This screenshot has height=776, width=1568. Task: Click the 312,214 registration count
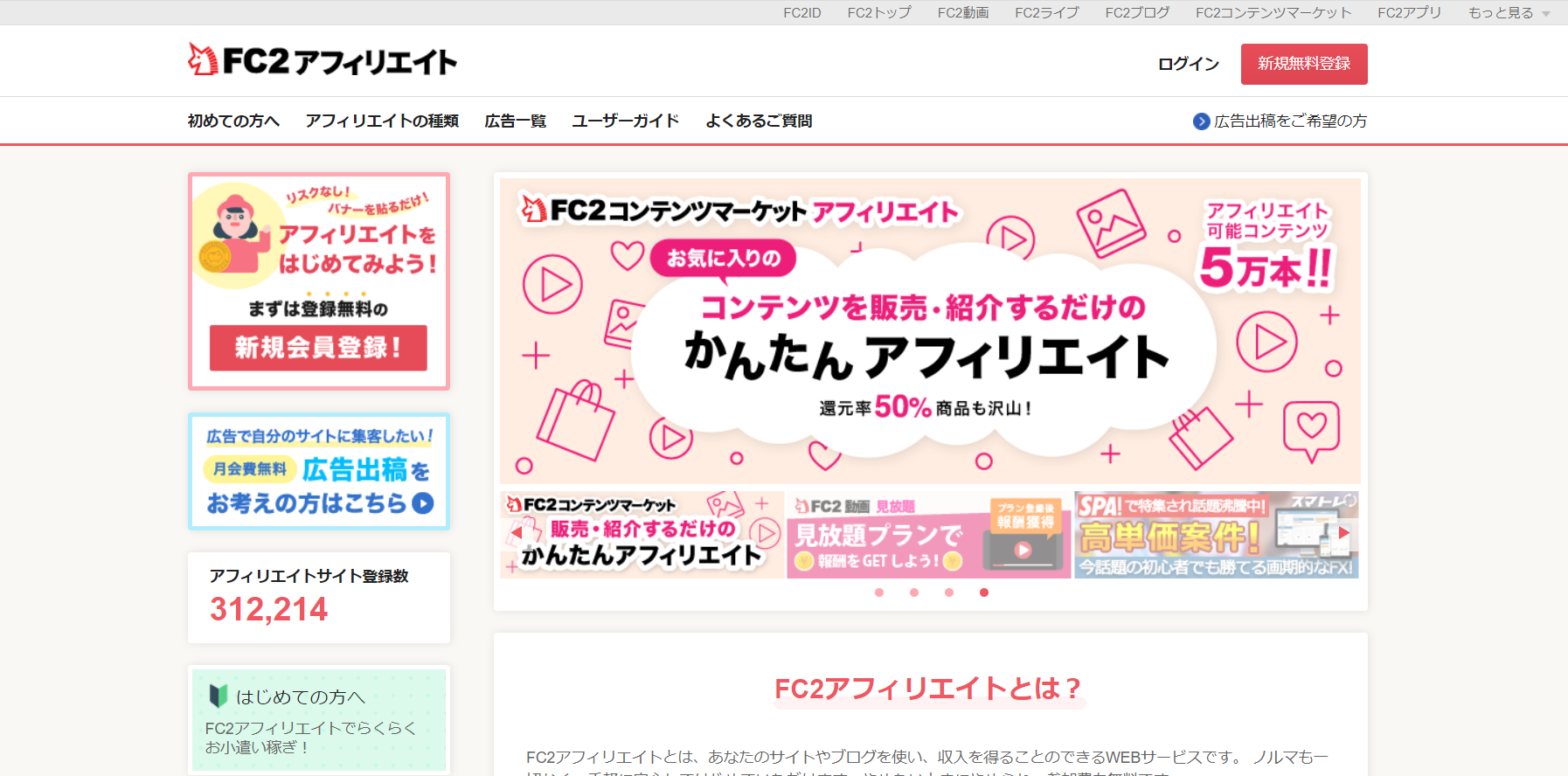point(269,609)
